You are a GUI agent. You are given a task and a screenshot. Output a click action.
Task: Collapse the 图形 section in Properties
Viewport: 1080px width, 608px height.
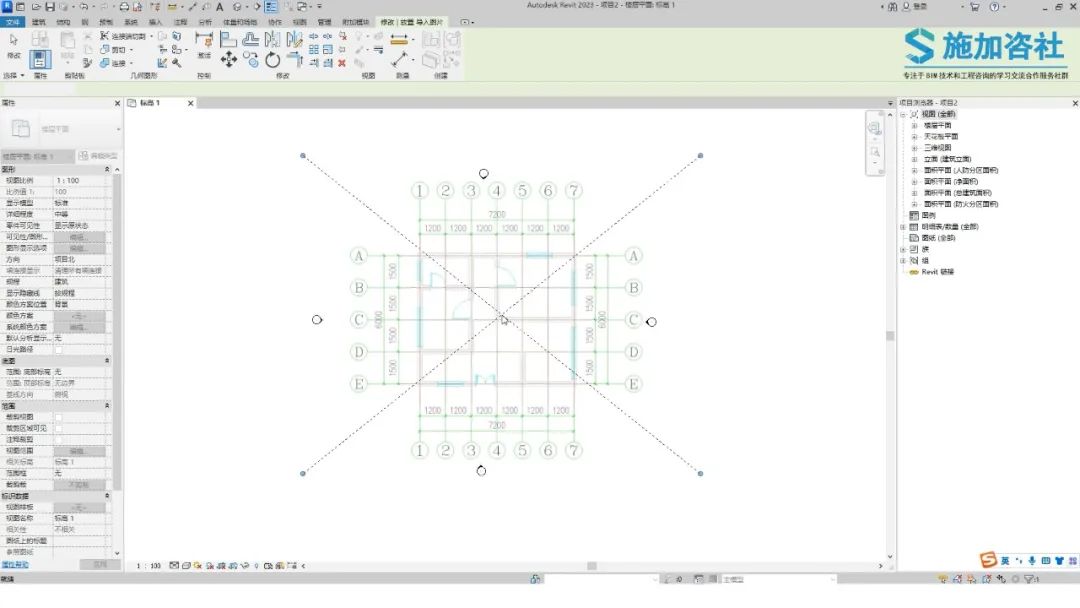107,169
